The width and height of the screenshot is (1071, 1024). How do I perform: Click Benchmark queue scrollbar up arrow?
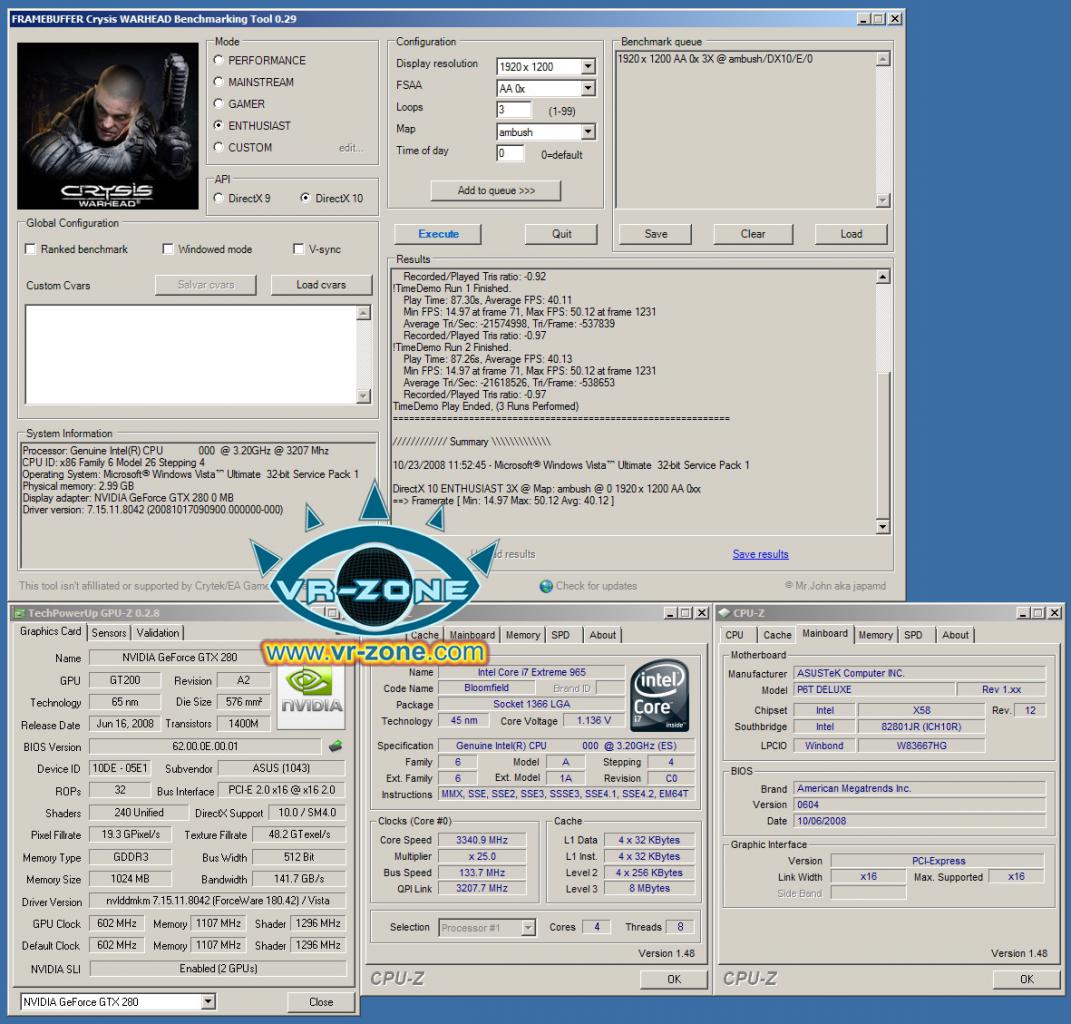coord(883,59)
